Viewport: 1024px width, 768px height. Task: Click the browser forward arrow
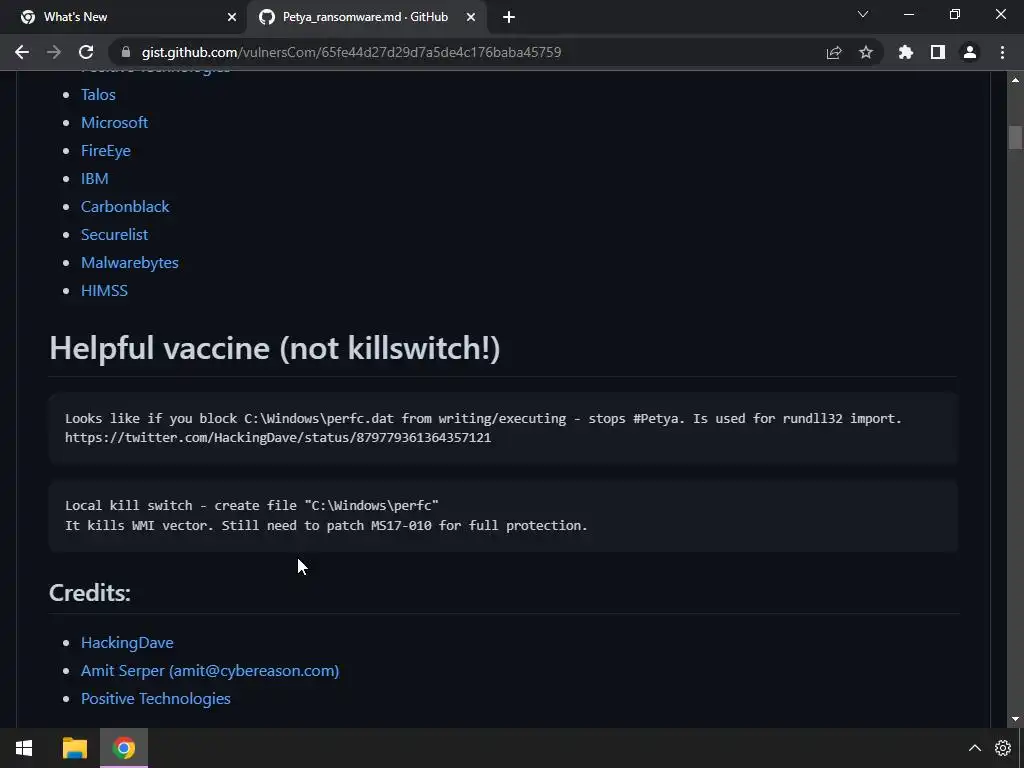54,52
